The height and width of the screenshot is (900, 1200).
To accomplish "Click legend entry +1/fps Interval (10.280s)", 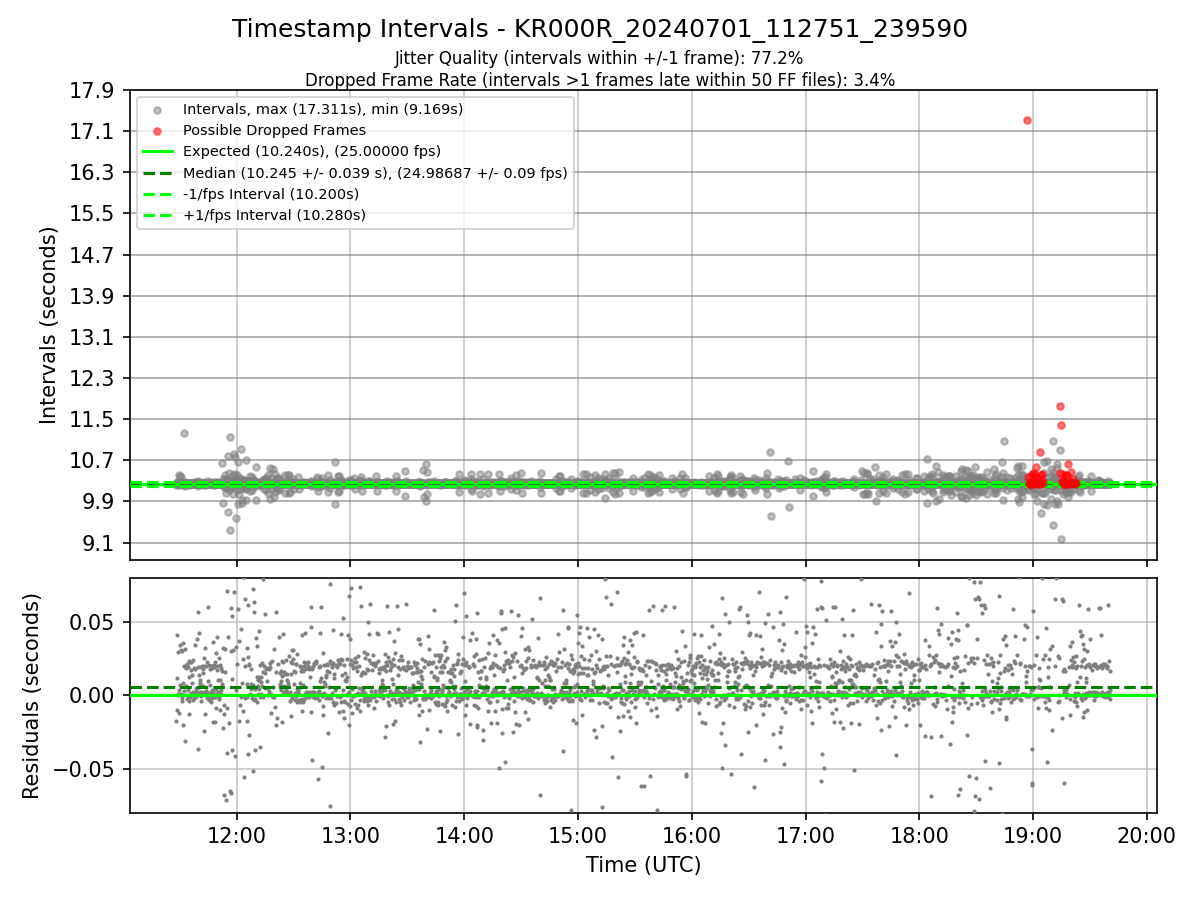I will 274,214.
